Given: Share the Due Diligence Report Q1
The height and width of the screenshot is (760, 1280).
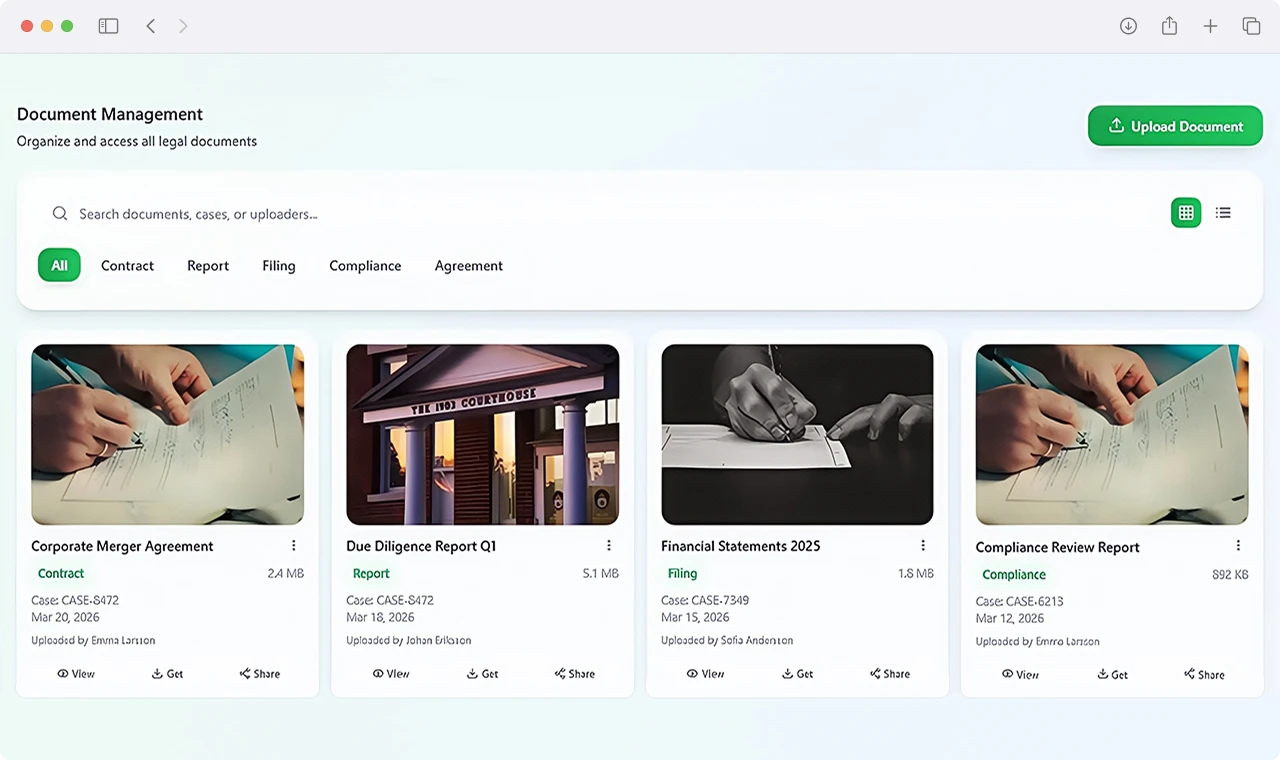Looking at the screenshot, I should pyautogui.click(x=575, y=674).
